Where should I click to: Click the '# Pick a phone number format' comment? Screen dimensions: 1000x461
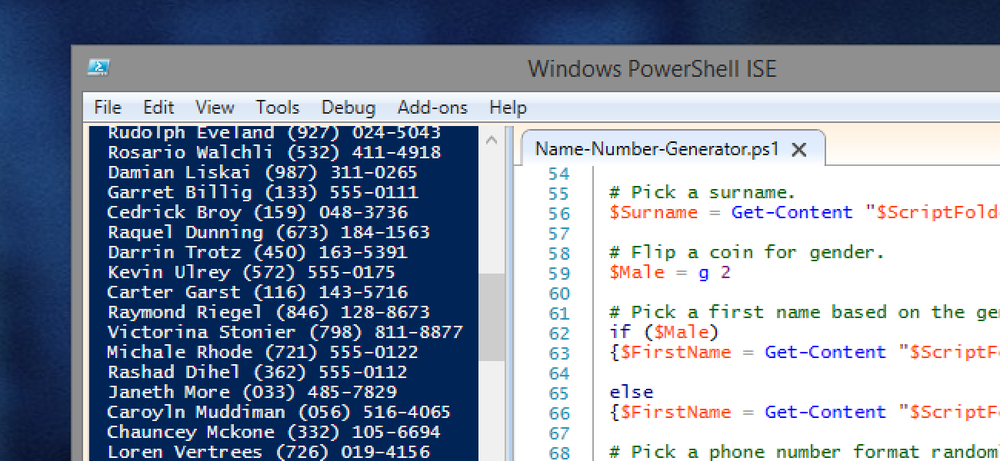tap(805, 452)
